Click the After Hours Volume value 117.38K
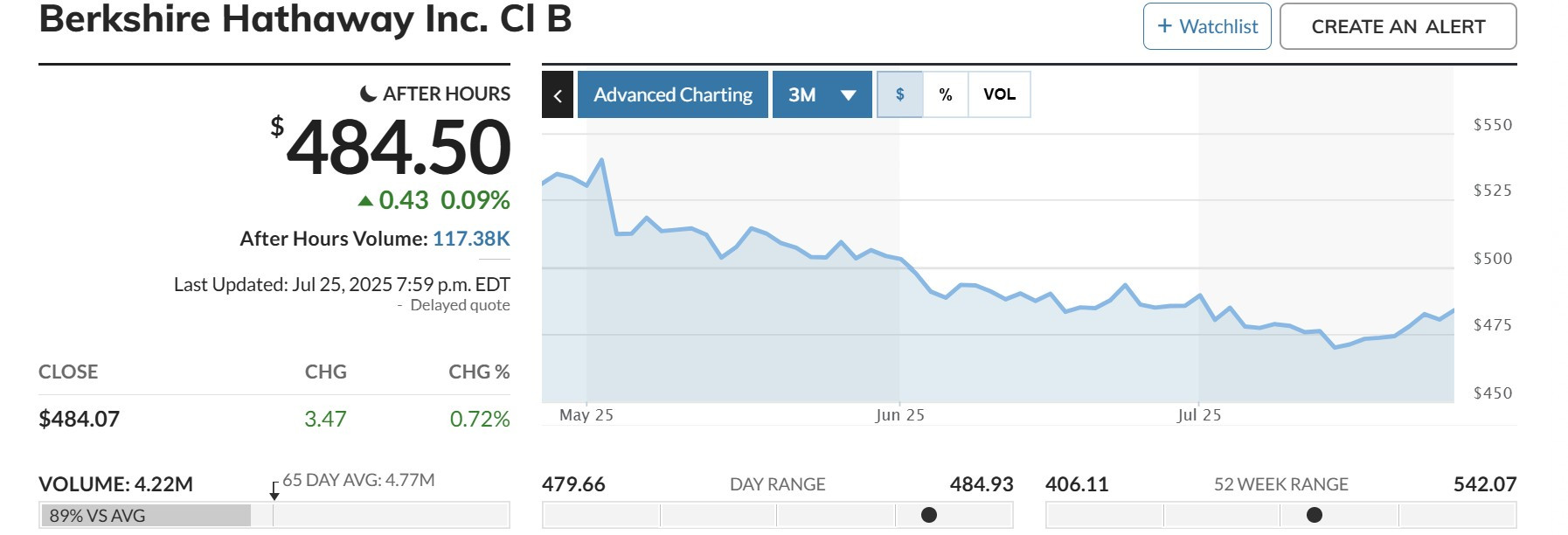Screen dimensions: 1568x535 pos(471,239)
